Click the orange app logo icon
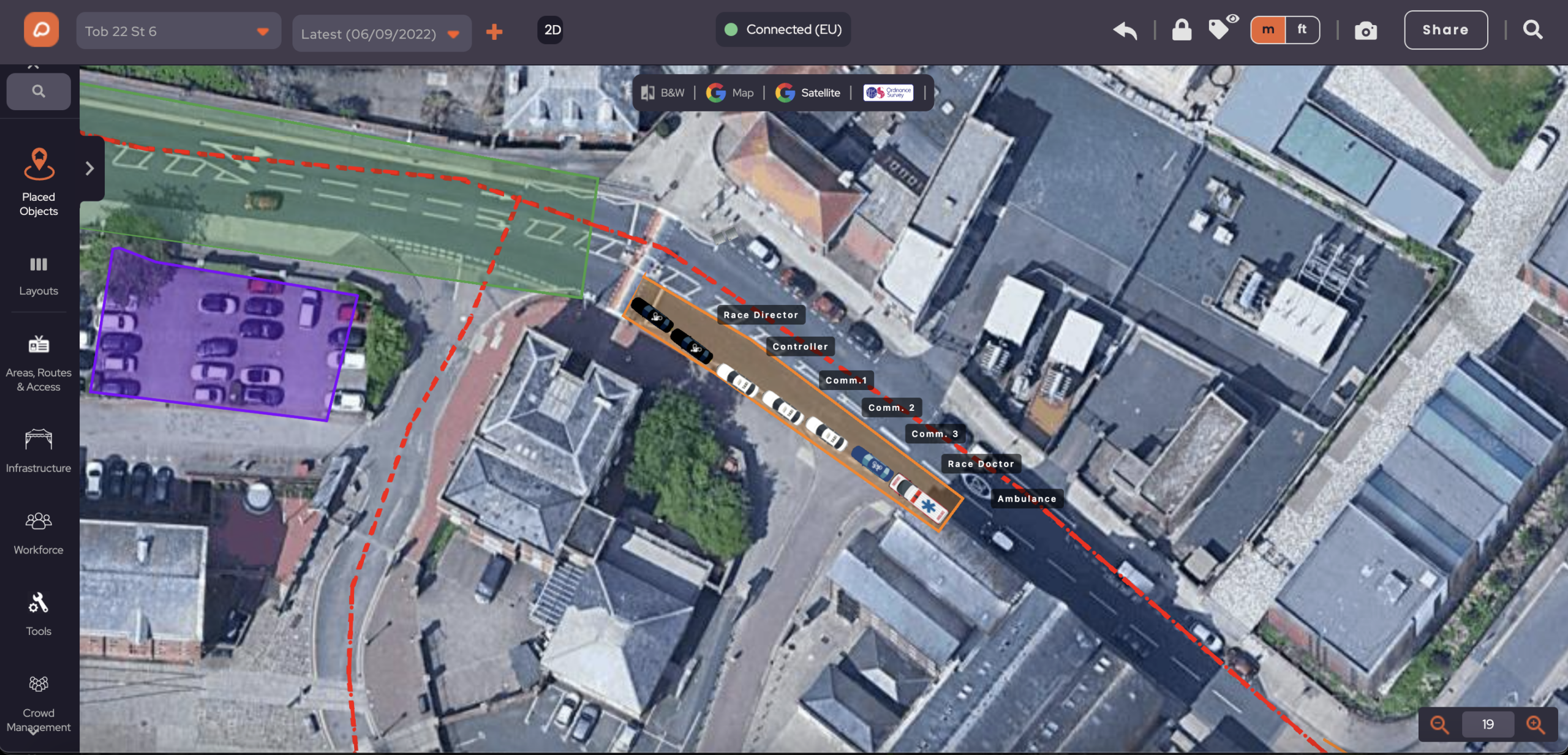This screenshot has width=1568, height=755. pyautogui.click(x=41, y=29)
